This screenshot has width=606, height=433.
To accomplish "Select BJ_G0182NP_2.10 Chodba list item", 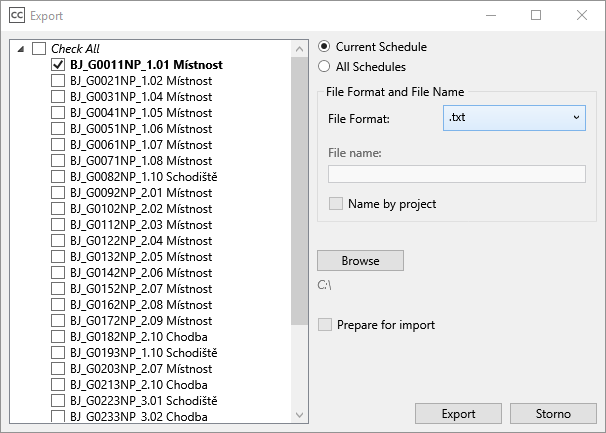I will [x=138, y=337].
